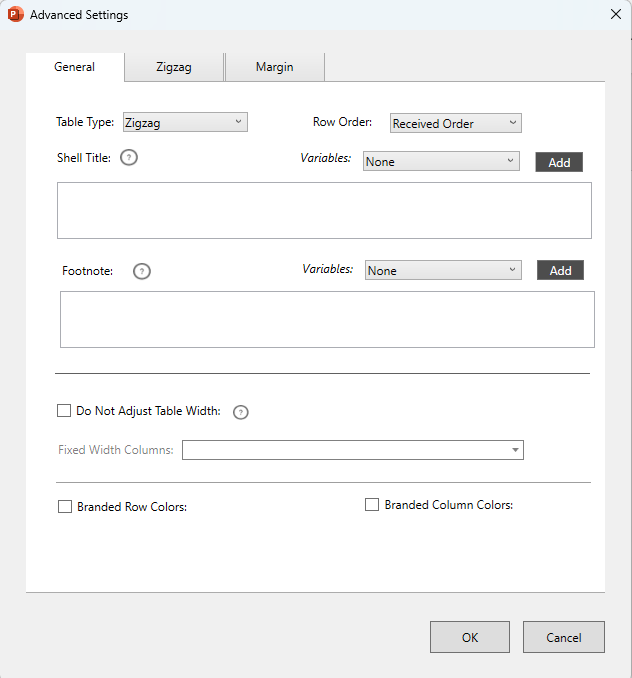
Task: Focus the Shell Title text box
Action: pyautogui.click(x=324, y=211)
